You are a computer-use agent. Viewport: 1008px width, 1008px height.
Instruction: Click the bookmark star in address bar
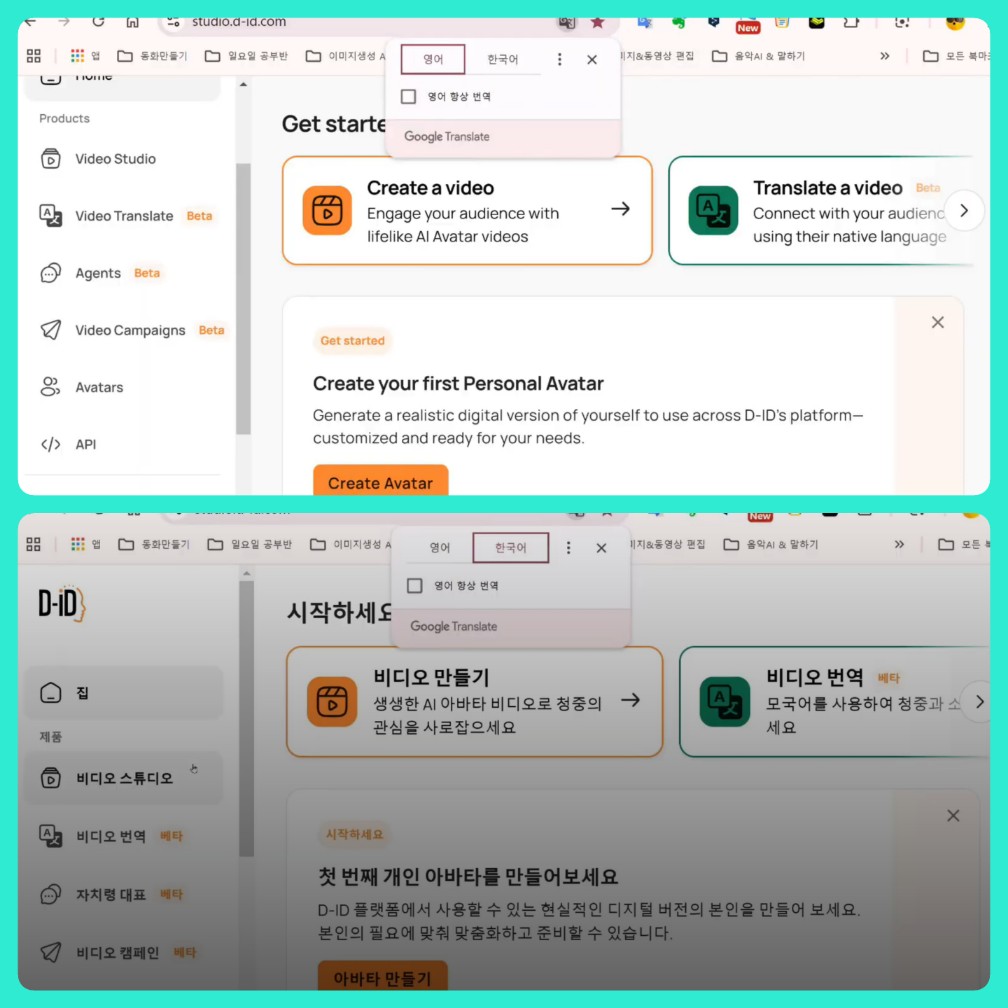point(597,22)
